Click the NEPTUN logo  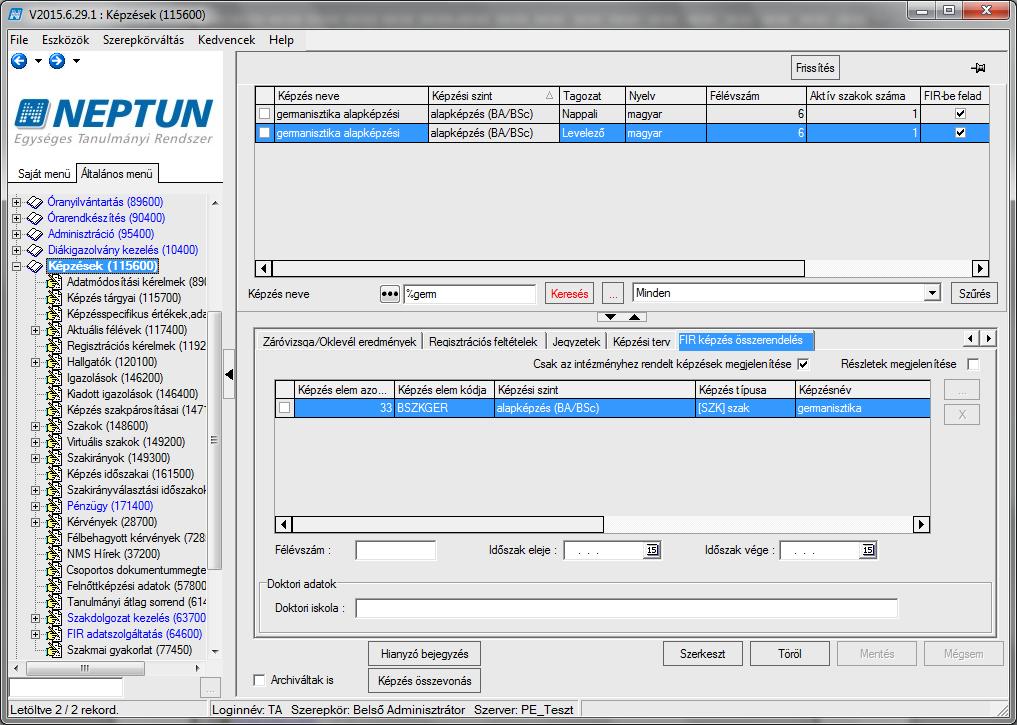click(x=114, y=121)
